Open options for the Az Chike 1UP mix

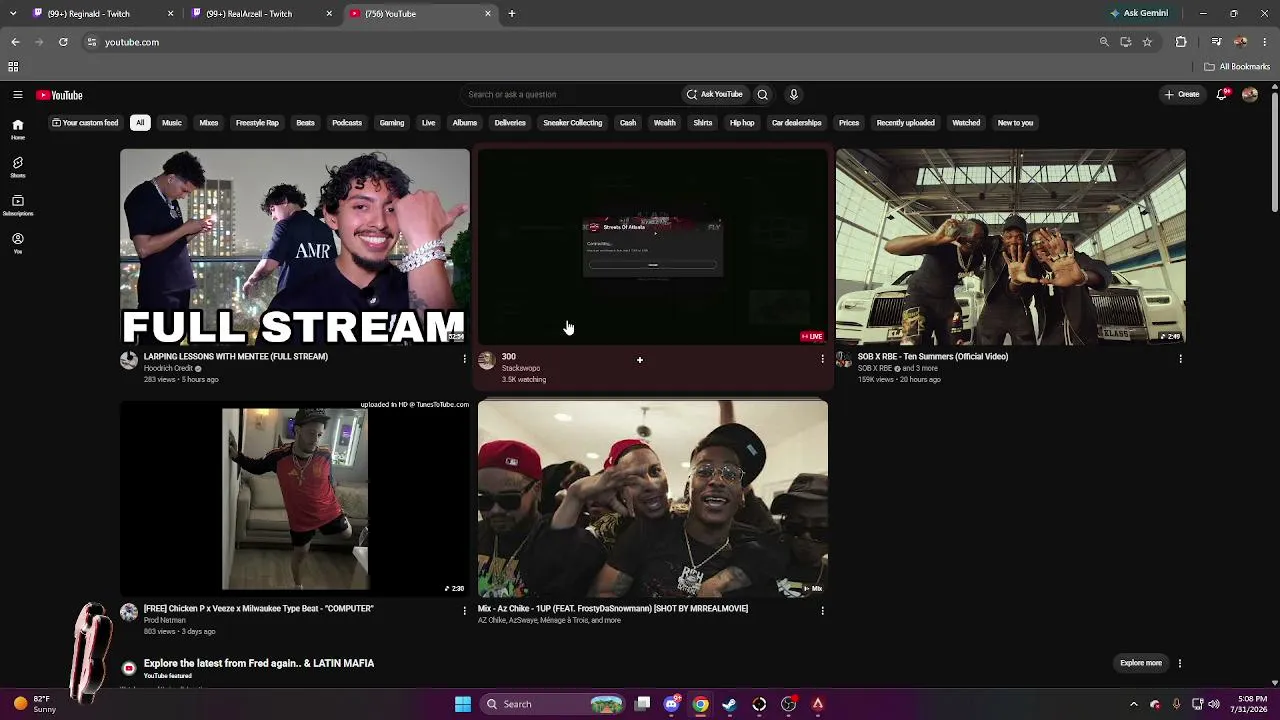point(822,610)
